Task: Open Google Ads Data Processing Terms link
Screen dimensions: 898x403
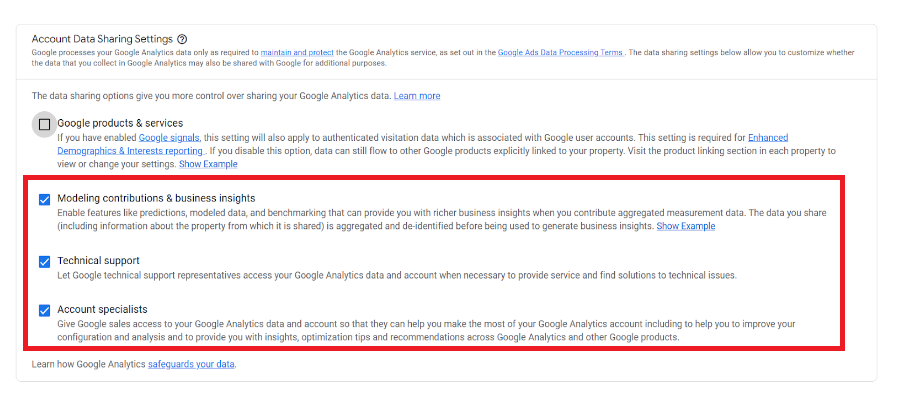Action: [x=561, y=52]
